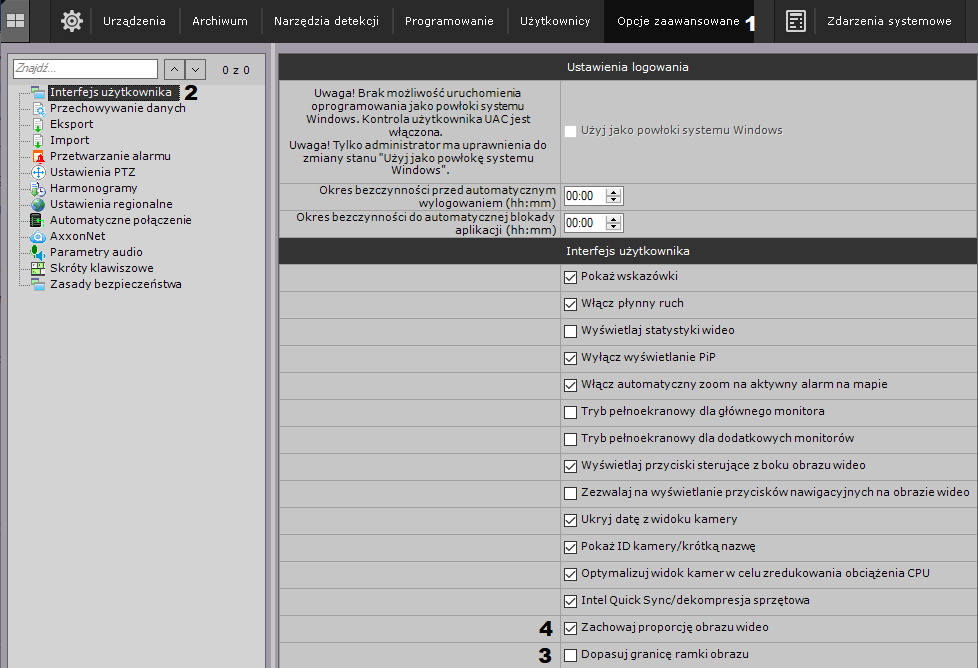The height and width of the screenshot is (668, 978).
Task: Switch to the Archiwum tab
Action: click(x=219, y=21)
